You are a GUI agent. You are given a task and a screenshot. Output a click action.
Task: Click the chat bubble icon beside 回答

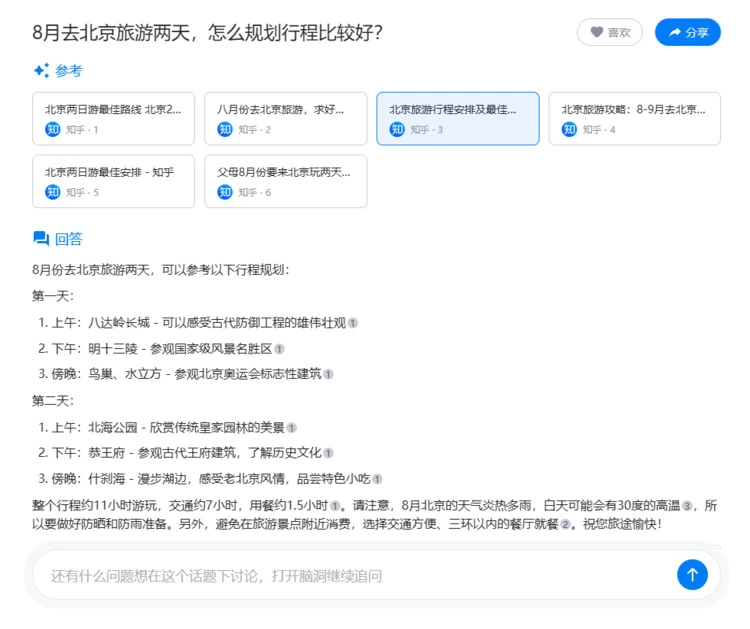point(41,239)
